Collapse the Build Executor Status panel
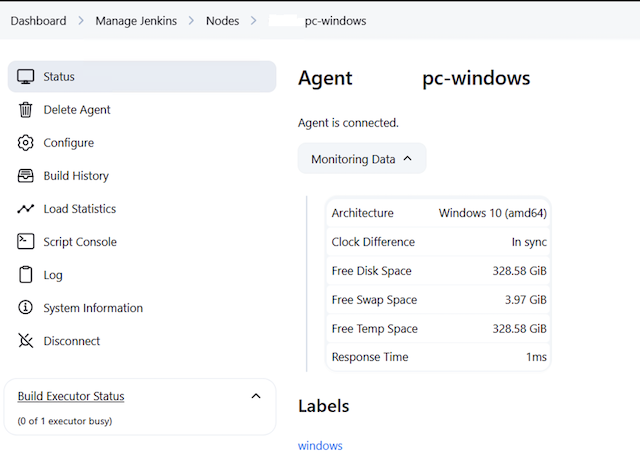Viewport: 640px width, 463px height. pos(255,396)
